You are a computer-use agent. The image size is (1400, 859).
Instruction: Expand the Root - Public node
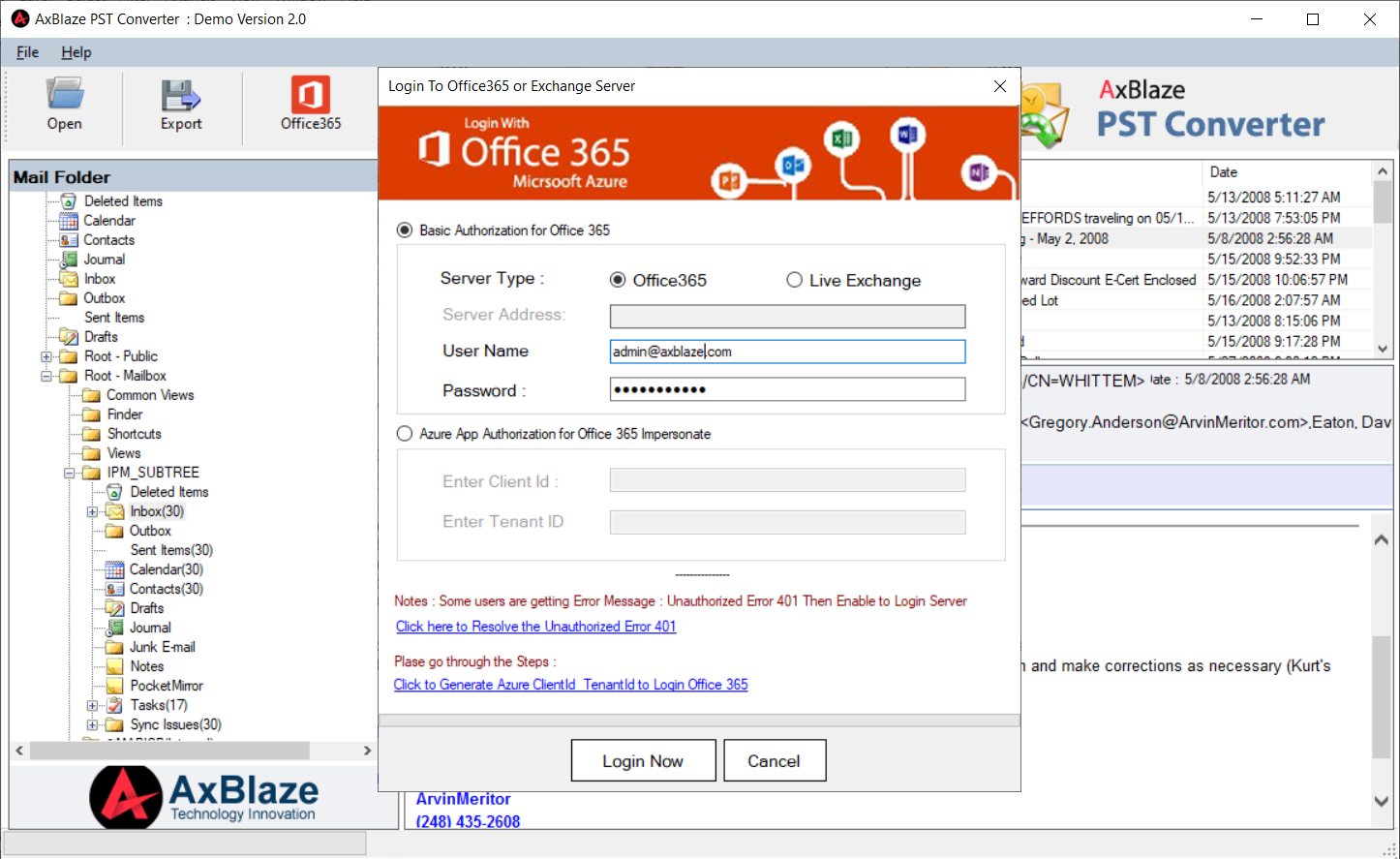coord(46,356)
